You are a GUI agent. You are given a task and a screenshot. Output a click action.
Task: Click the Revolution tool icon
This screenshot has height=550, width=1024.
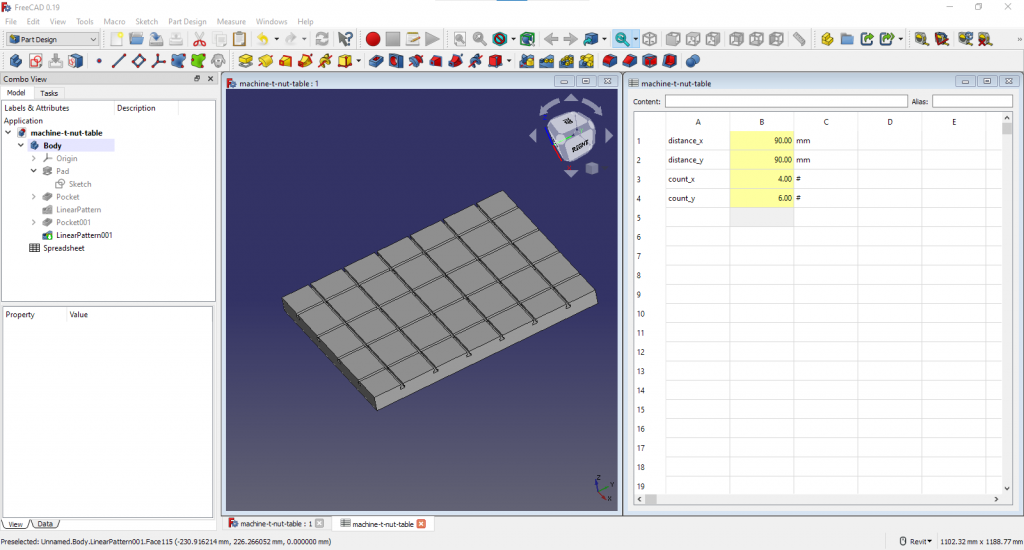(266, 61)
